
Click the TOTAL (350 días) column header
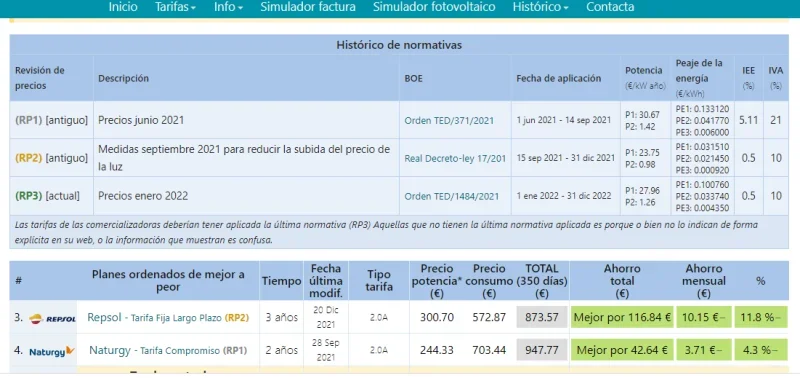point(542,281)
